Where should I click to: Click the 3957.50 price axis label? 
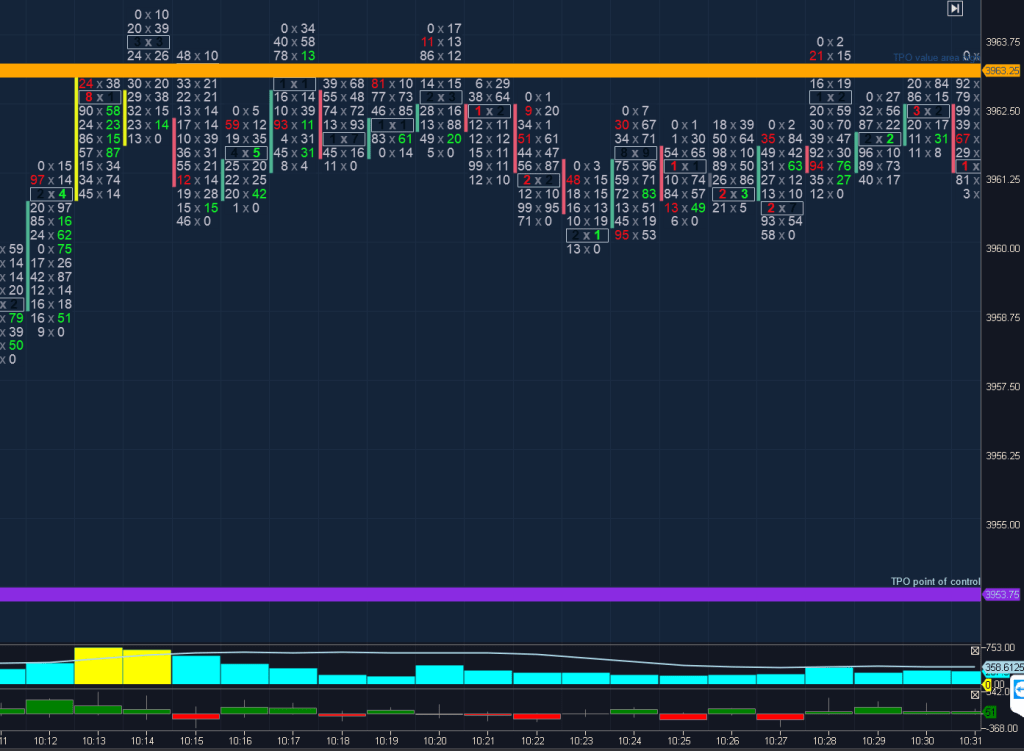(x=1001, y=387)
